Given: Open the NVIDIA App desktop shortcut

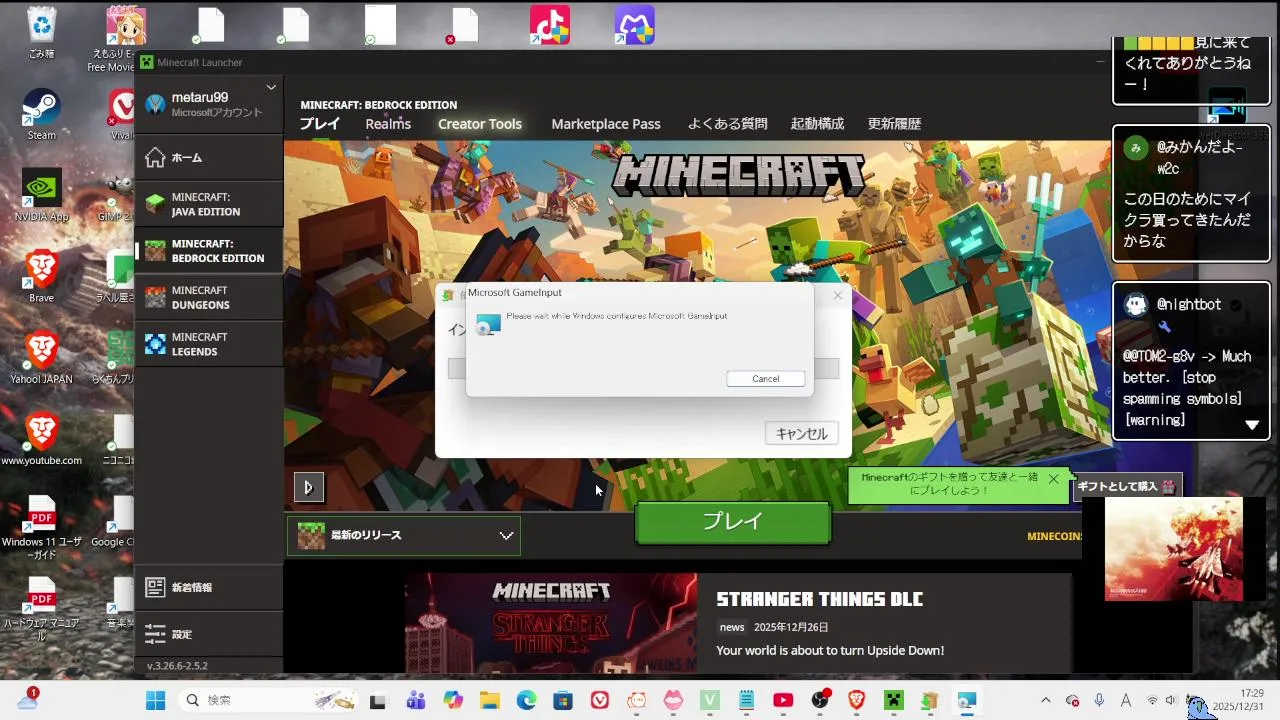Looking at the screenshot, I should [42, 195].
